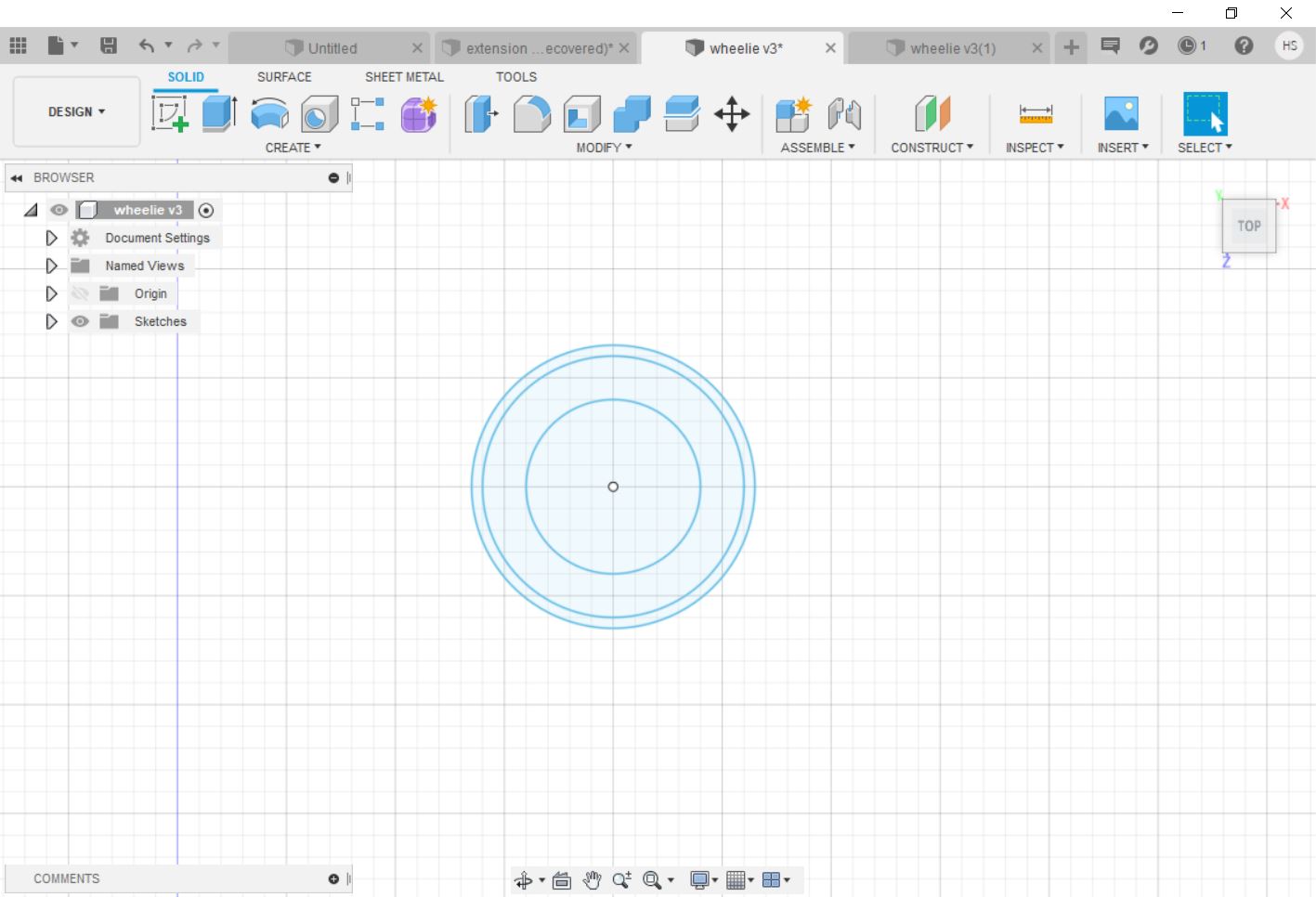Start a new sketch with Create Sketch
Image resolution: width=1316 pixels, height=897 pixels.
tap(170, 113)
